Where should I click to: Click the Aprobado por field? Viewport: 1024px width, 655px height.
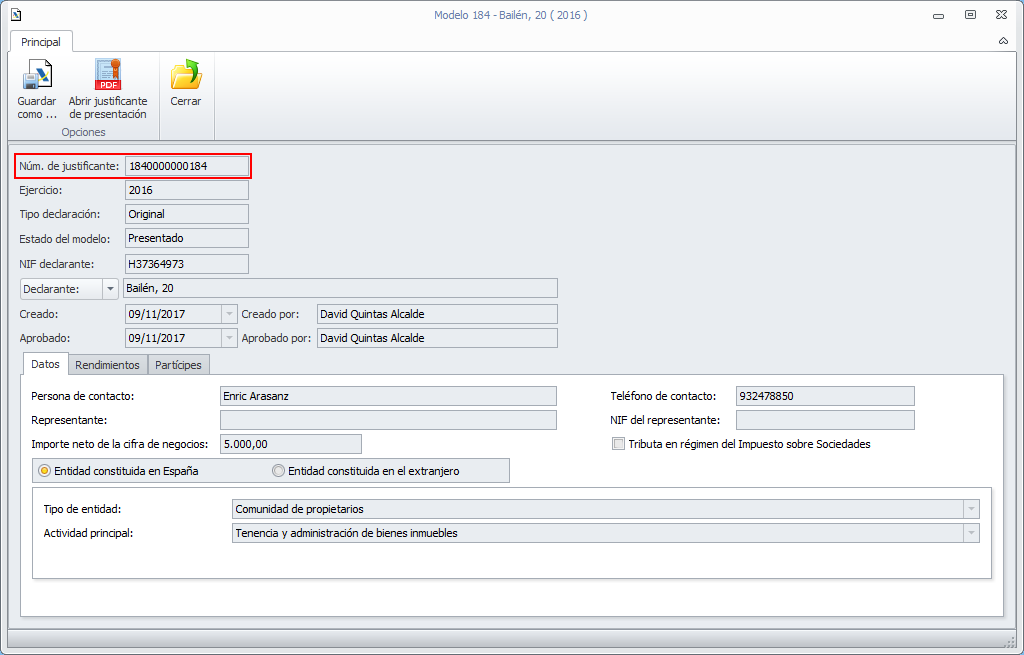click(437, 338)
